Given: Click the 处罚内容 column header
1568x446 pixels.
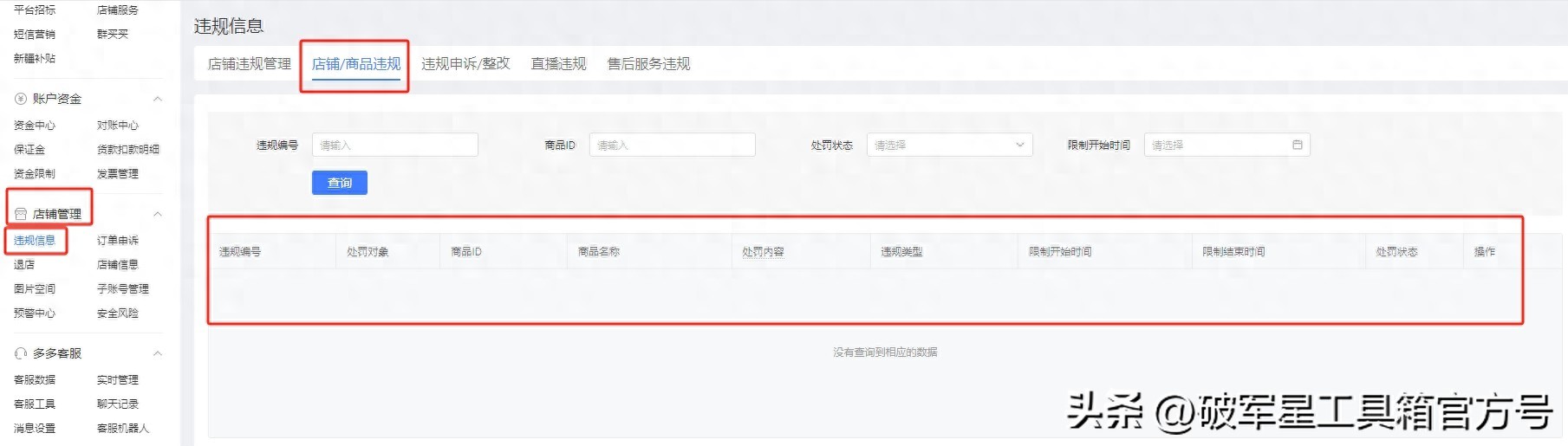Looking at the screenshot, I should point(763,252).
